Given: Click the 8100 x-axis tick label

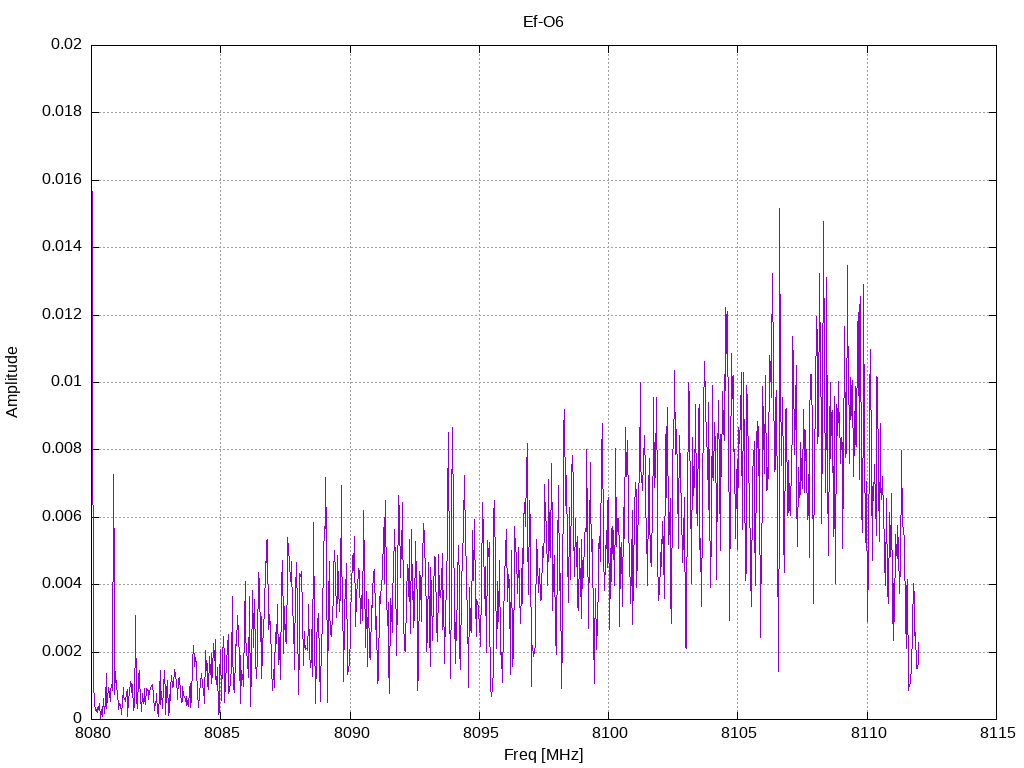Looking at the screenshot, I should pos(609,733).
